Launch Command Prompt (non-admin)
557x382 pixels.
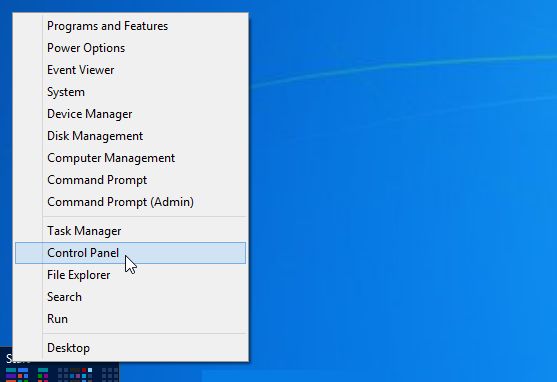click(x=130, y=180)
